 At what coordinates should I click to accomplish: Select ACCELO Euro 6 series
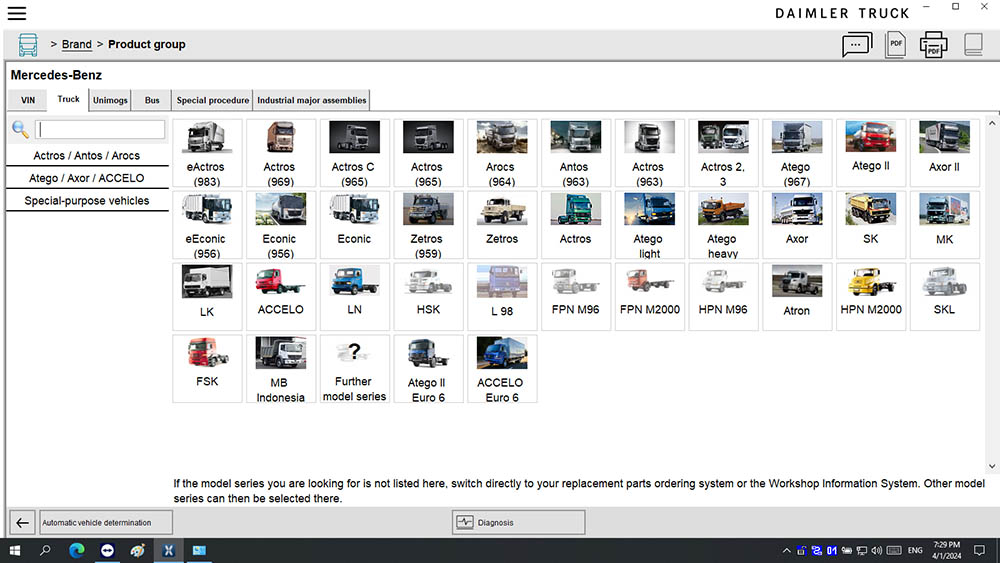click(x=502, y=369)
